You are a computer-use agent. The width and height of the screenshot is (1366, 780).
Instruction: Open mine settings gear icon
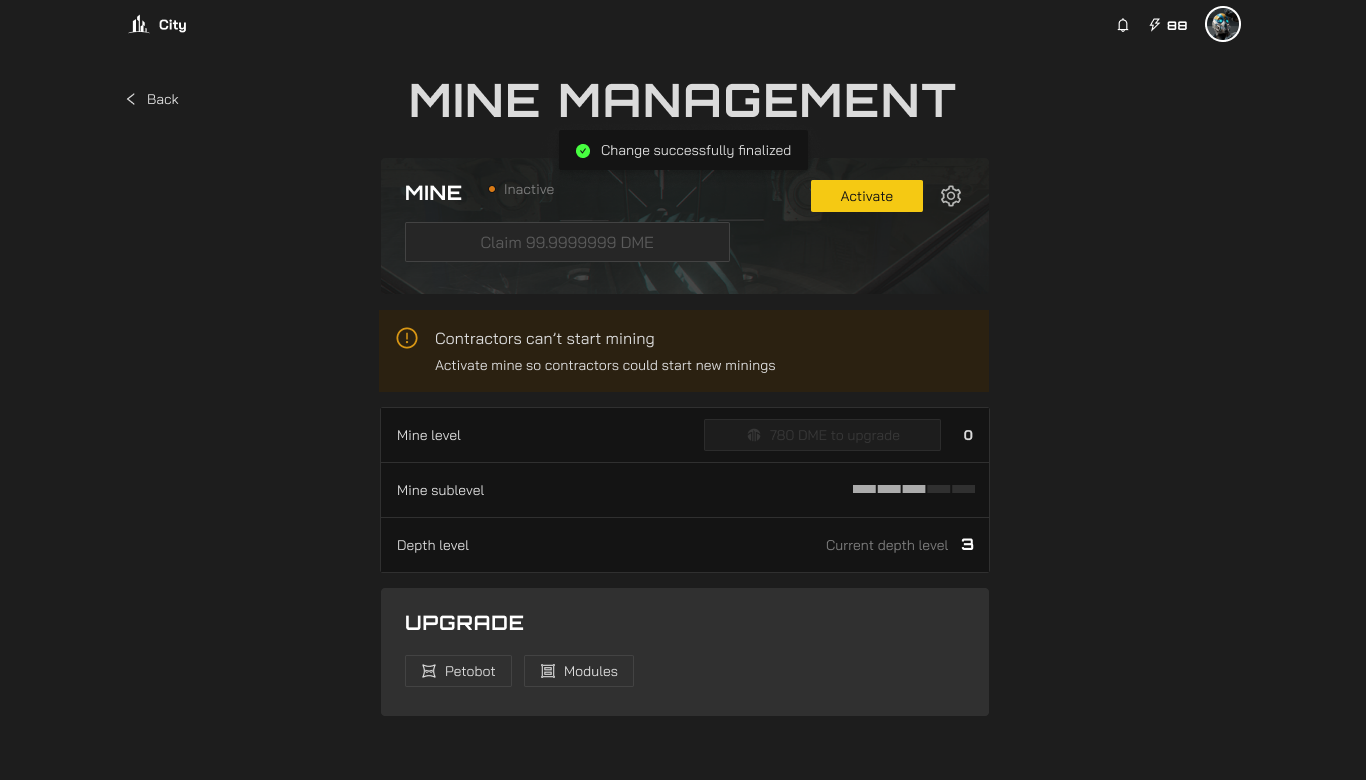click(951, 196)
